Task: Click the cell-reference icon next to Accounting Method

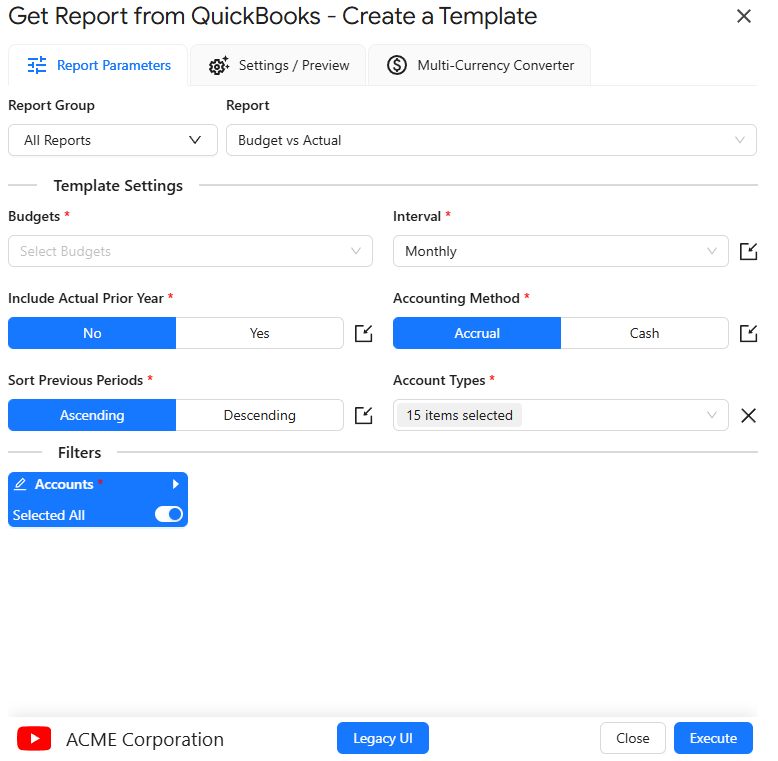Action: click(748, 333)
